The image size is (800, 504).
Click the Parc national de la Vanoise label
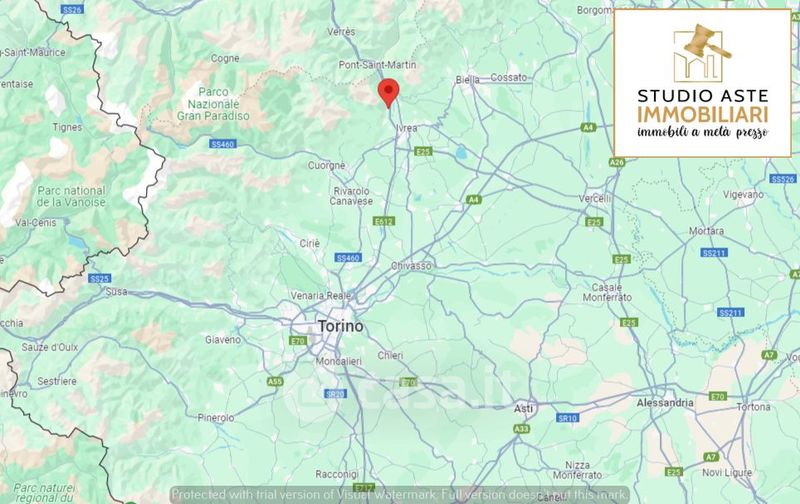[x=71, y=196]
